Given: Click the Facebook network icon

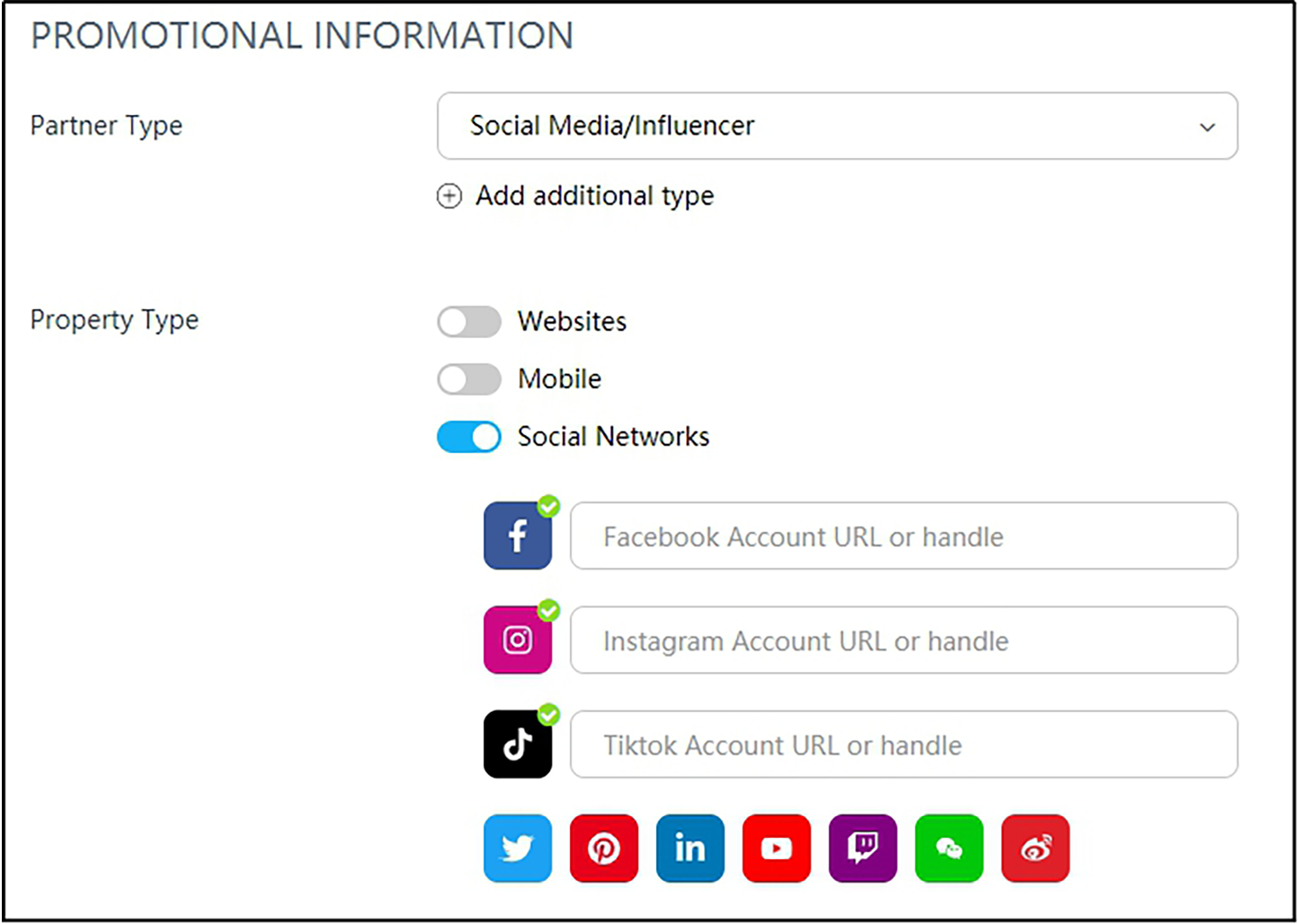Looking at the screenshot, I should 517,537.
